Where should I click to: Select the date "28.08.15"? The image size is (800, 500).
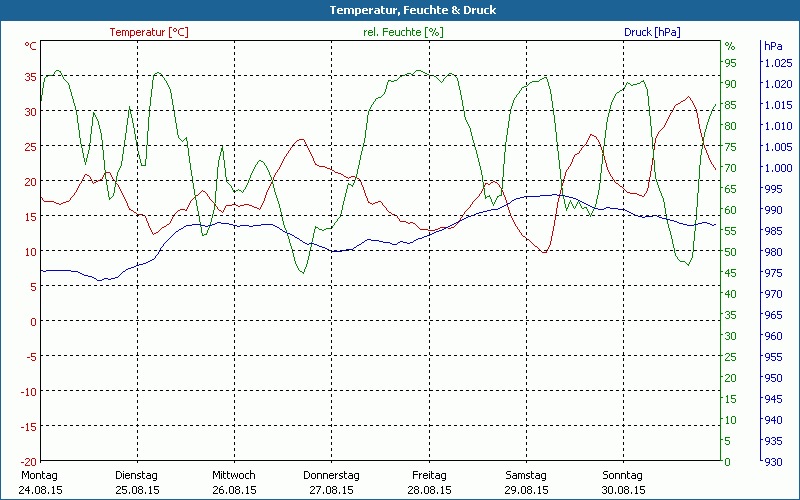429,490
